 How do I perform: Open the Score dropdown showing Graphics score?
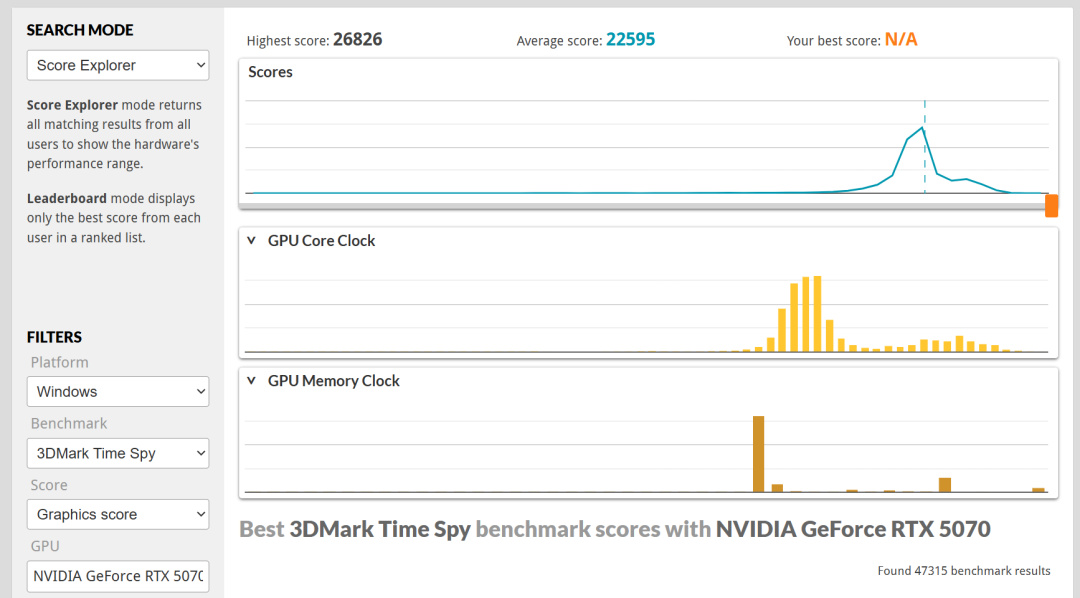click(118, 515)
